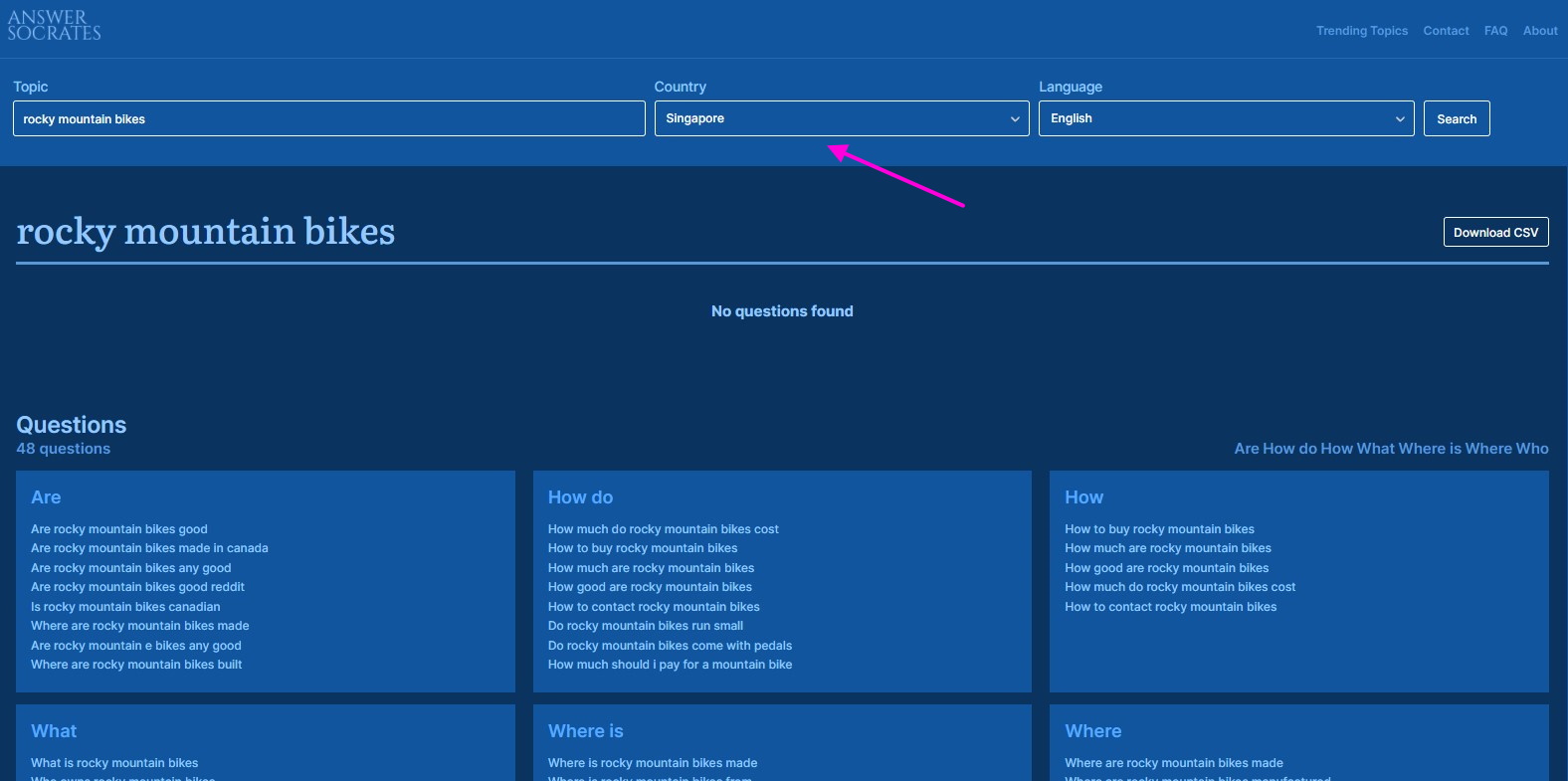Open the FAQ link
Image resolution: width=1568 pixels, height=781 pixels.
[x=1495, y=31]
